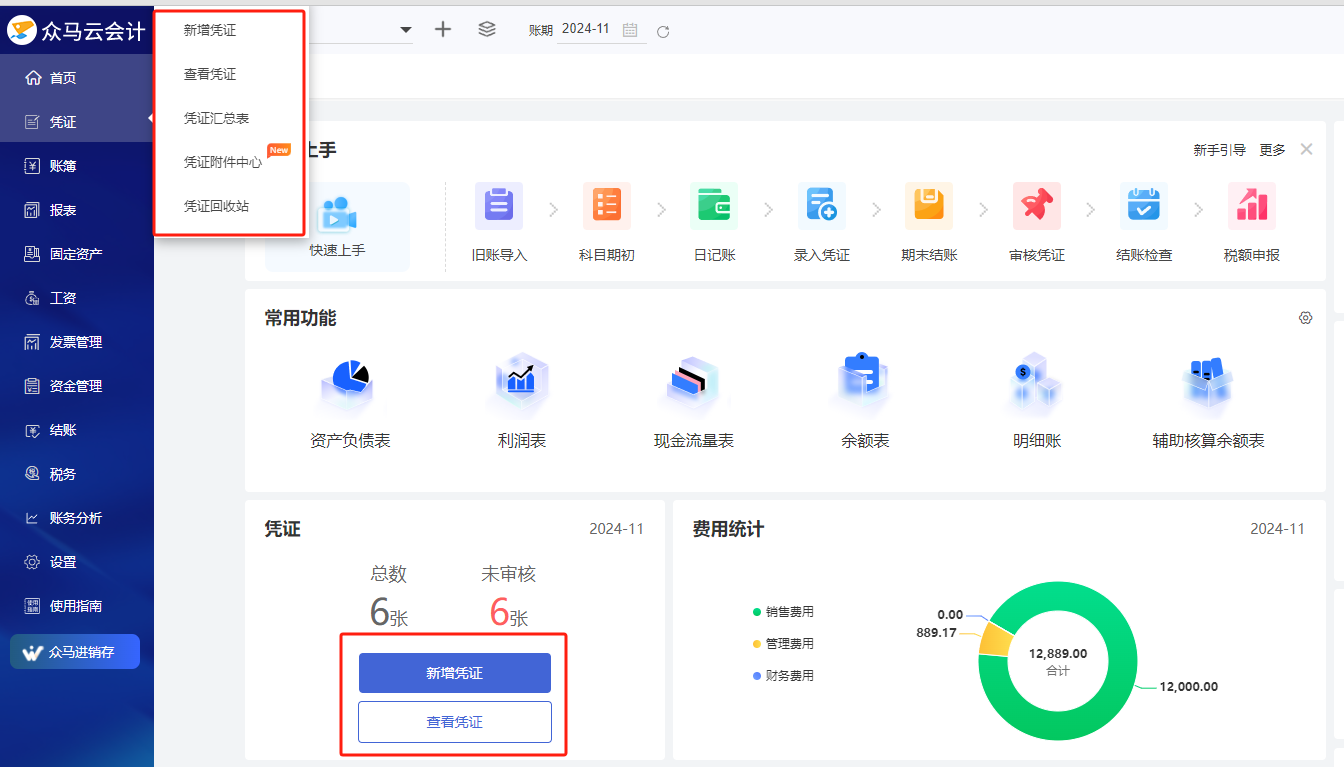Image resolution: width=1344 pixels, height=767 pixels.
Task: Click the 结账检查 step icon
Action: 1144,206
